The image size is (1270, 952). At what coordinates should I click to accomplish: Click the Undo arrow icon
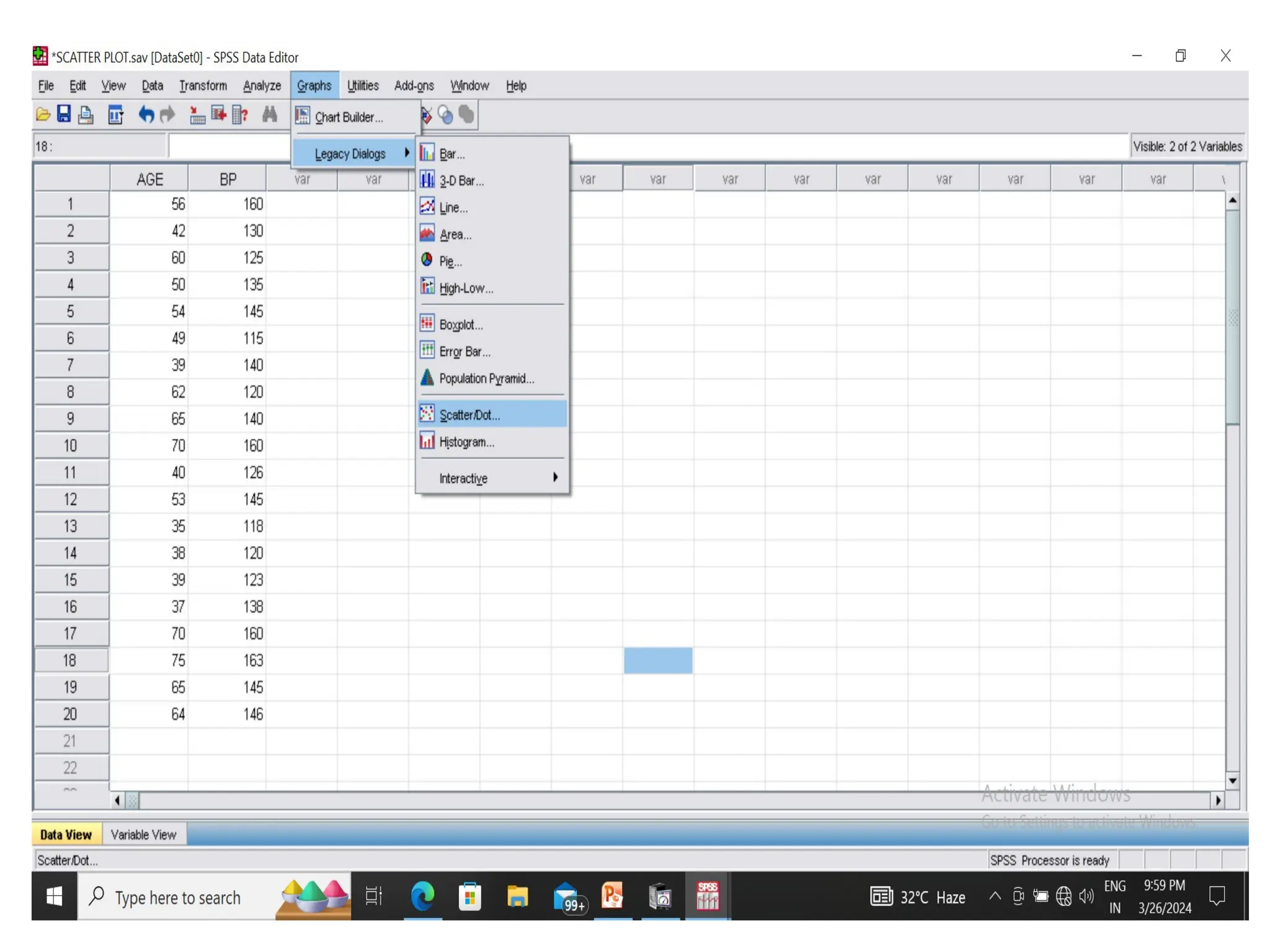pos(146,115)
